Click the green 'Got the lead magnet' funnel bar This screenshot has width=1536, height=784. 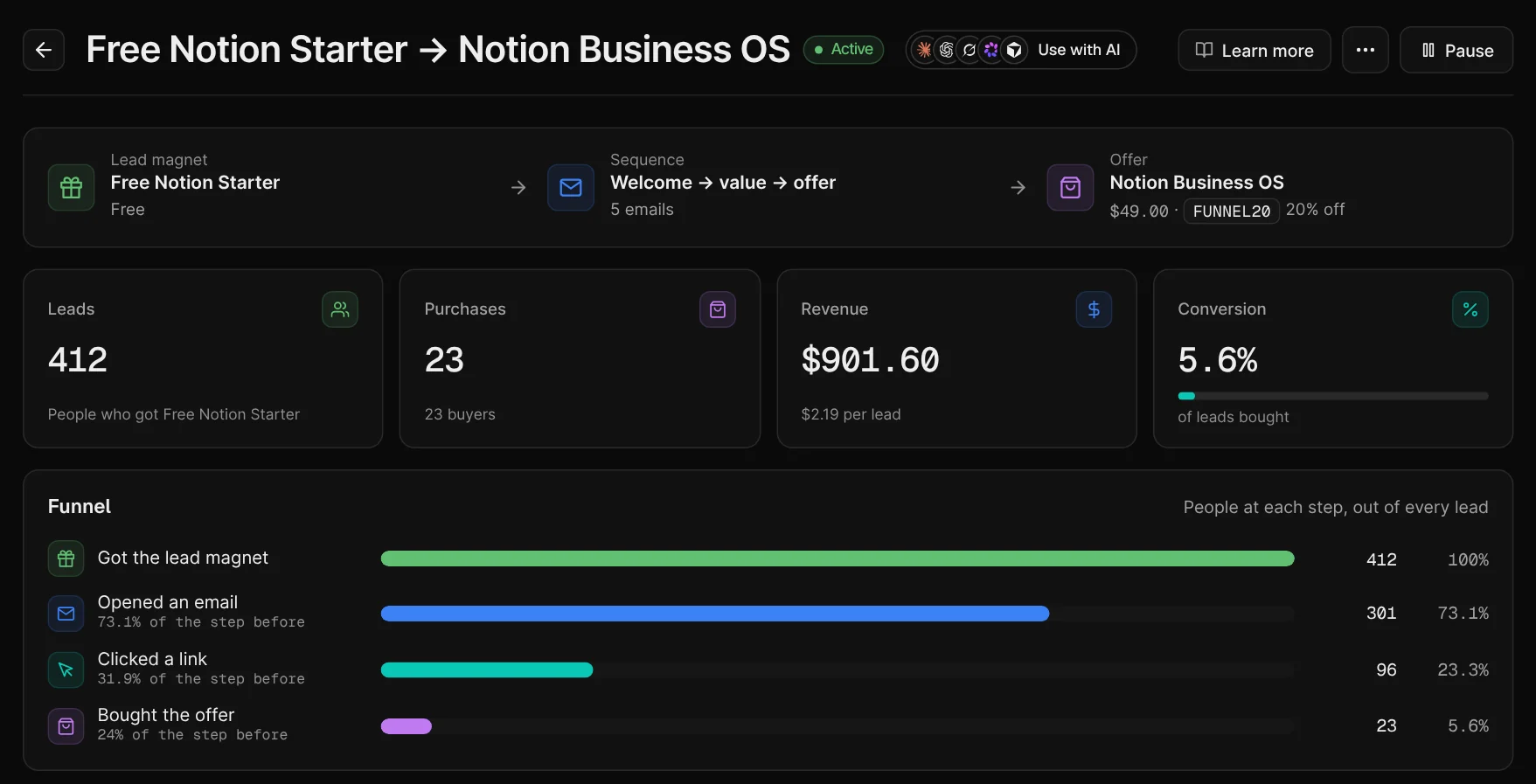(x=838, y=559)
